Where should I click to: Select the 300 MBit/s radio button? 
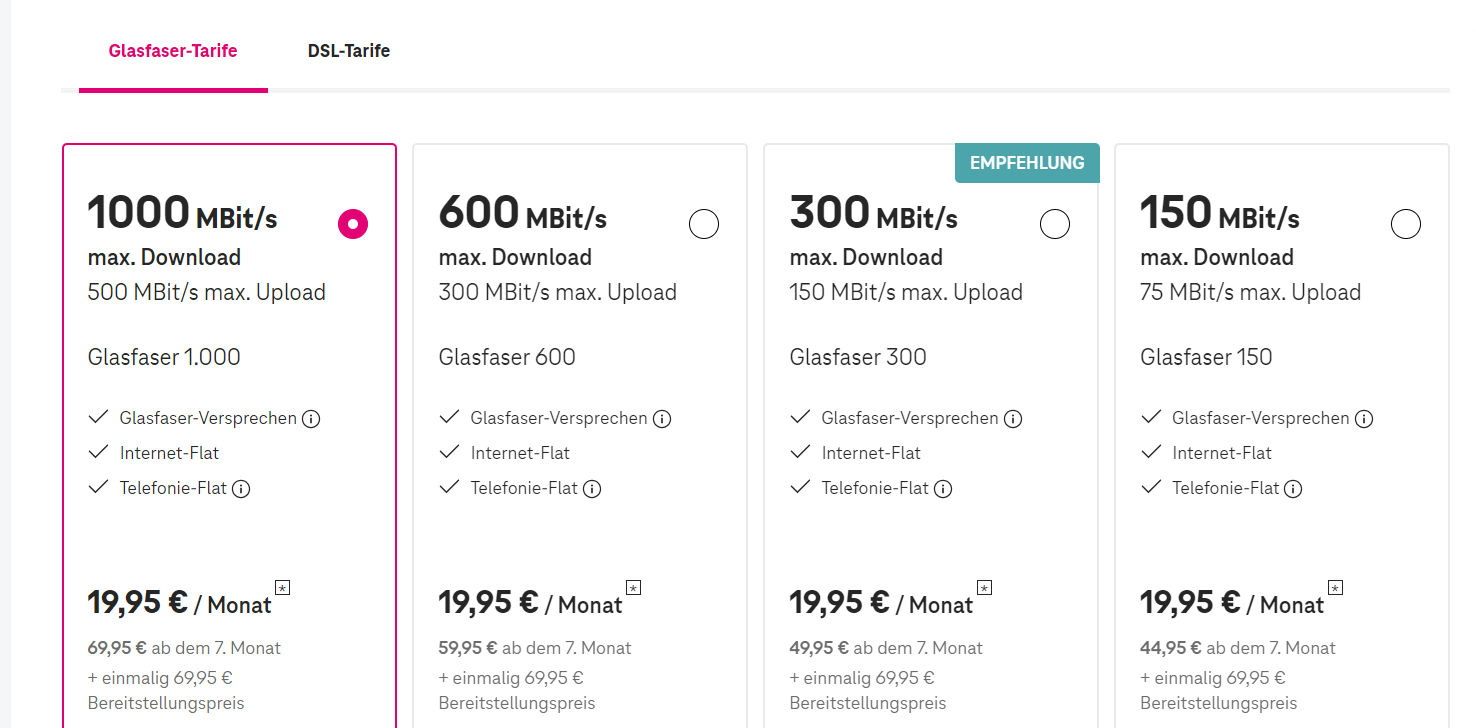[1055, 225]
